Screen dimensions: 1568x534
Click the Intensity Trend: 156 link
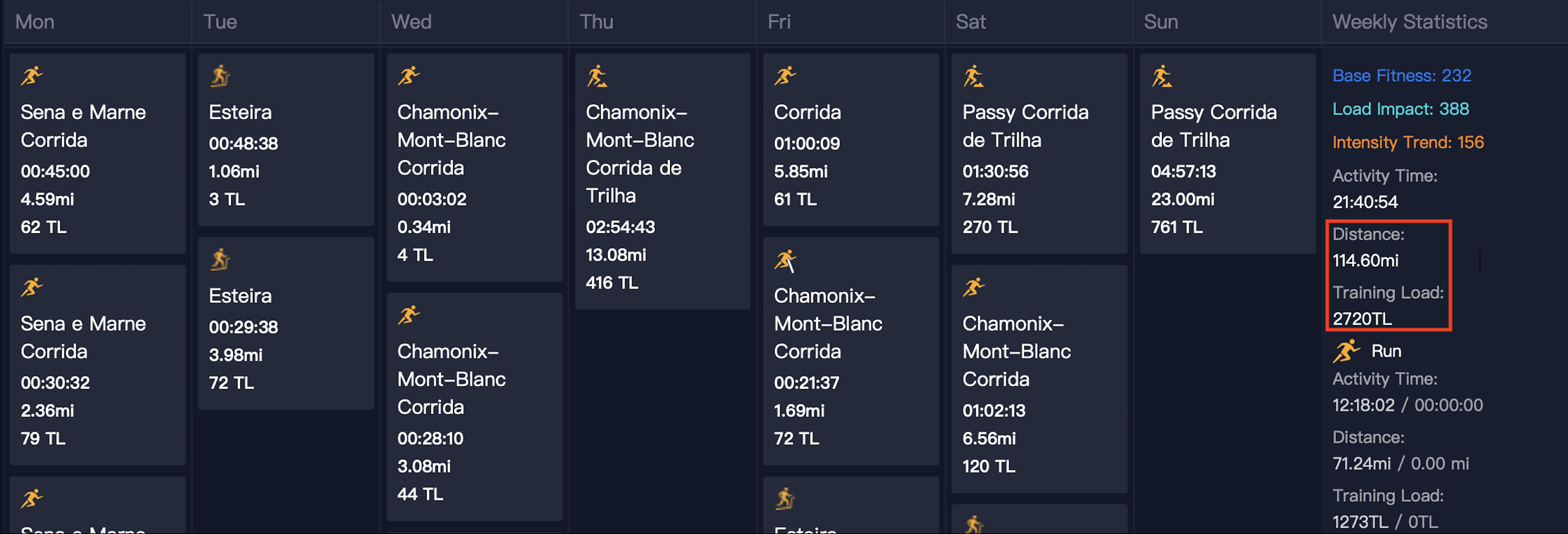(x=1408, y=142)
